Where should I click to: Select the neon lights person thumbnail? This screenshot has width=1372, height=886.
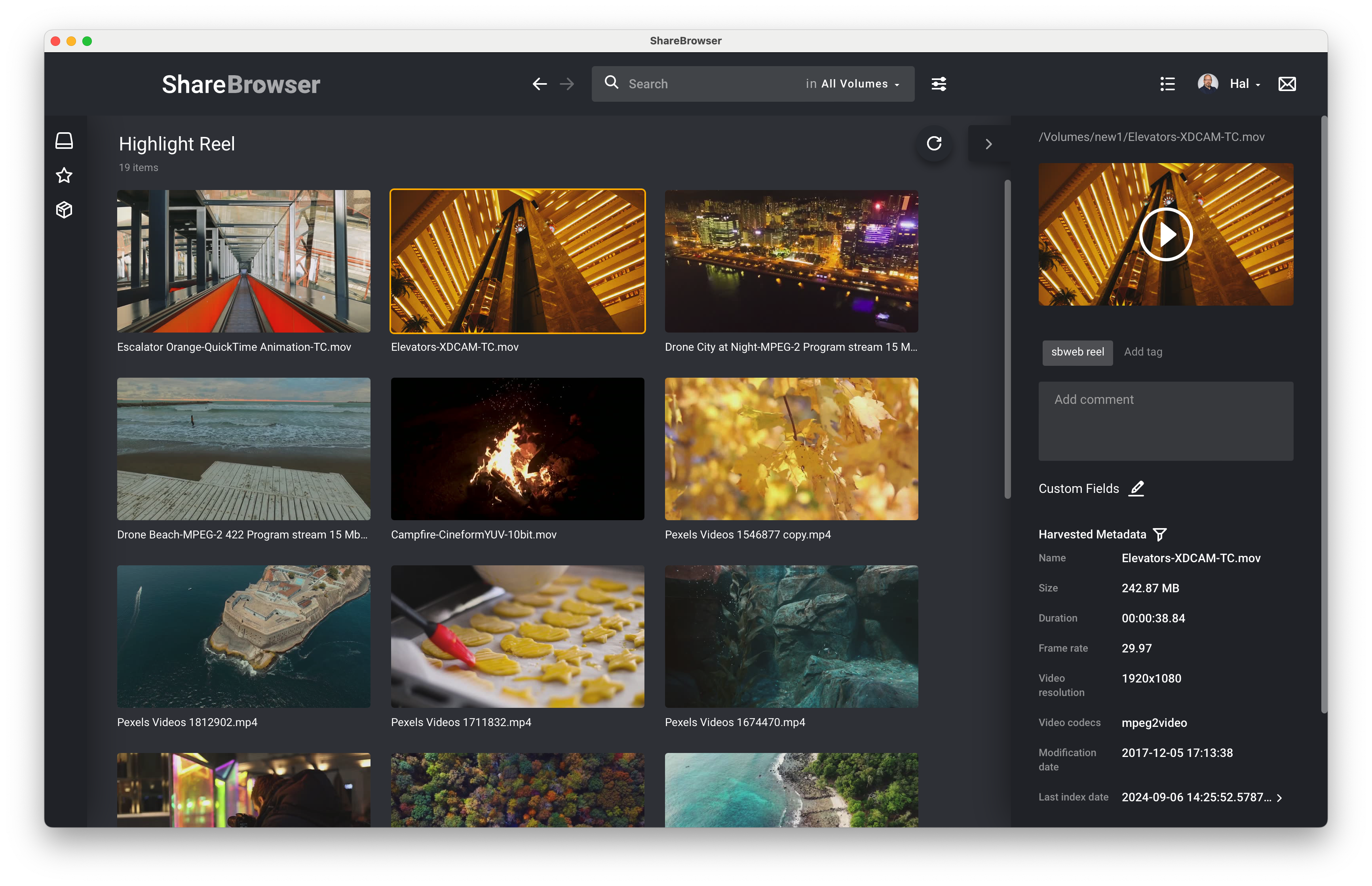[x=243, y=790]
